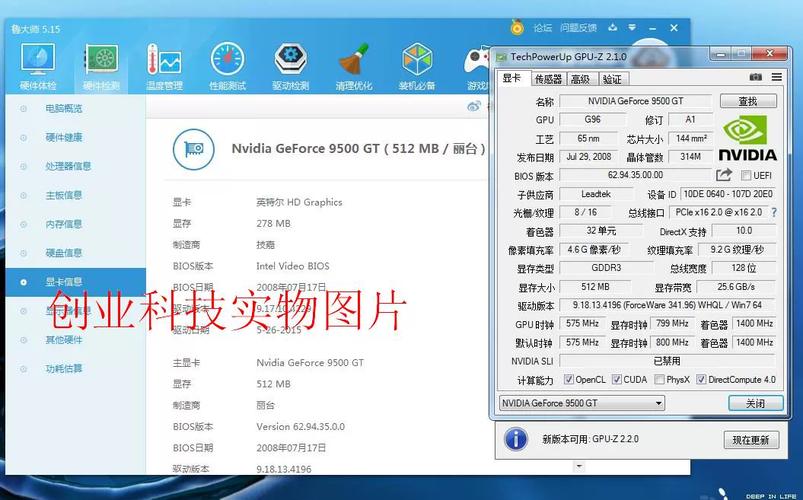Screen dimensions: 803x500
Task: Toggle the DirectCompute 4.0 checkbox
Action: pyautogui.click(x=701, y=380)
